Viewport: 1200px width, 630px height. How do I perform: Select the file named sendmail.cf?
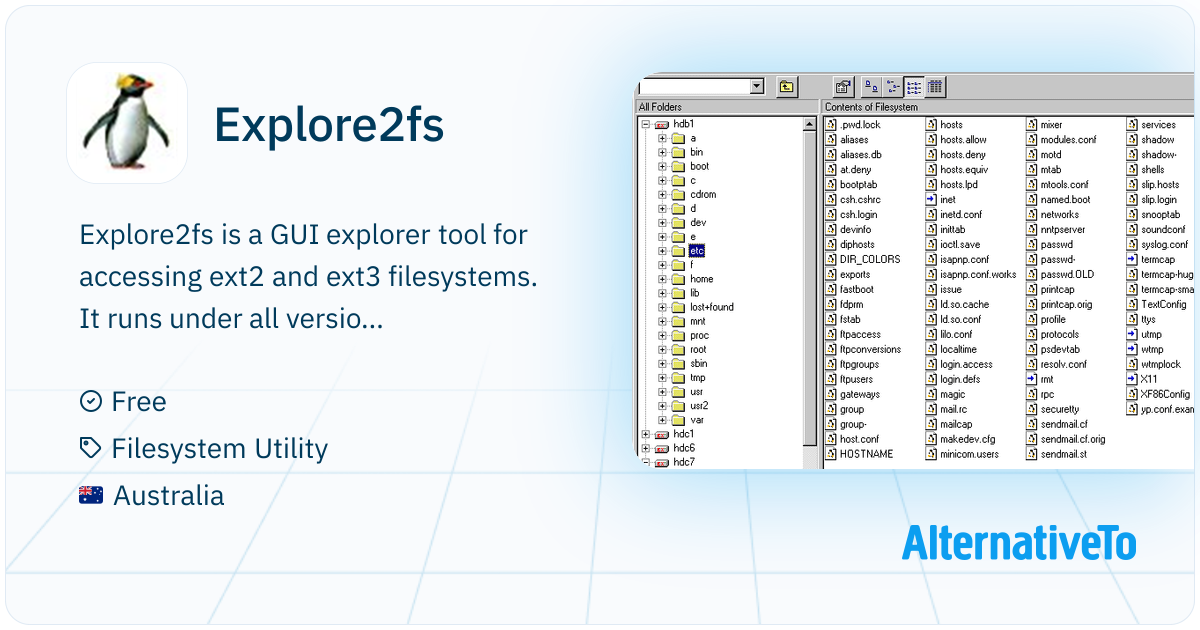[1064, 424]
